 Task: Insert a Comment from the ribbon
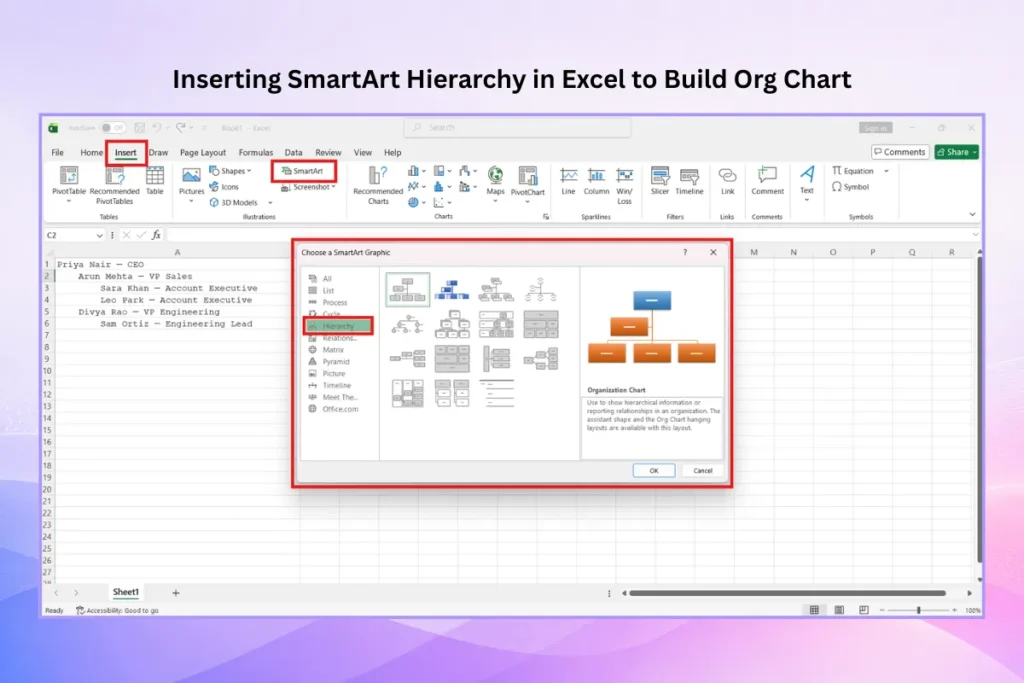click(767, 182)
